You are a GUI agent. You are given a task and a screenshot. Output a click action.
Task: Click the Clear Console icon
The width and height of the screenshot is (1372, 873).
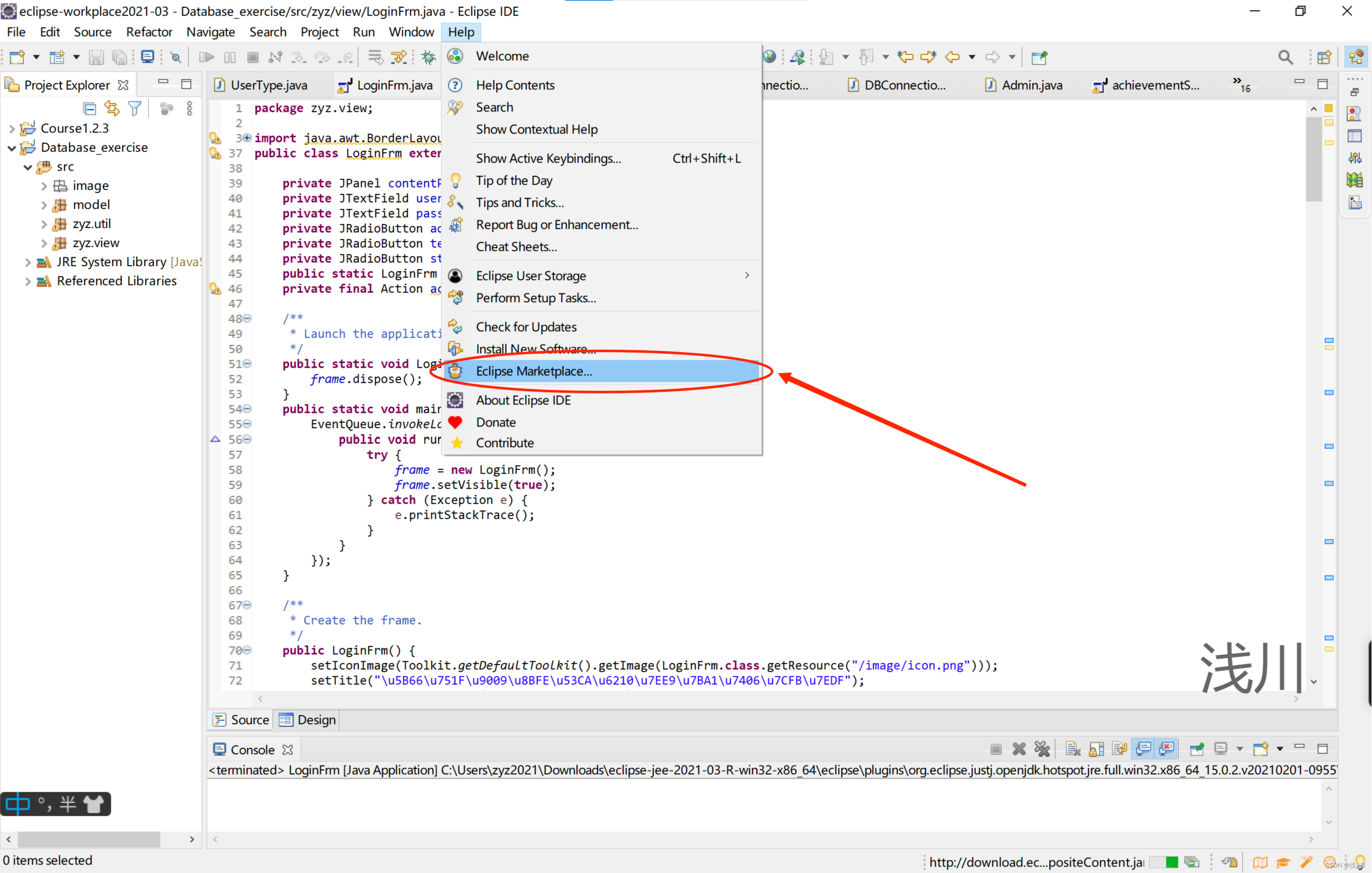pyautogui.click(x=1073, y=749)
